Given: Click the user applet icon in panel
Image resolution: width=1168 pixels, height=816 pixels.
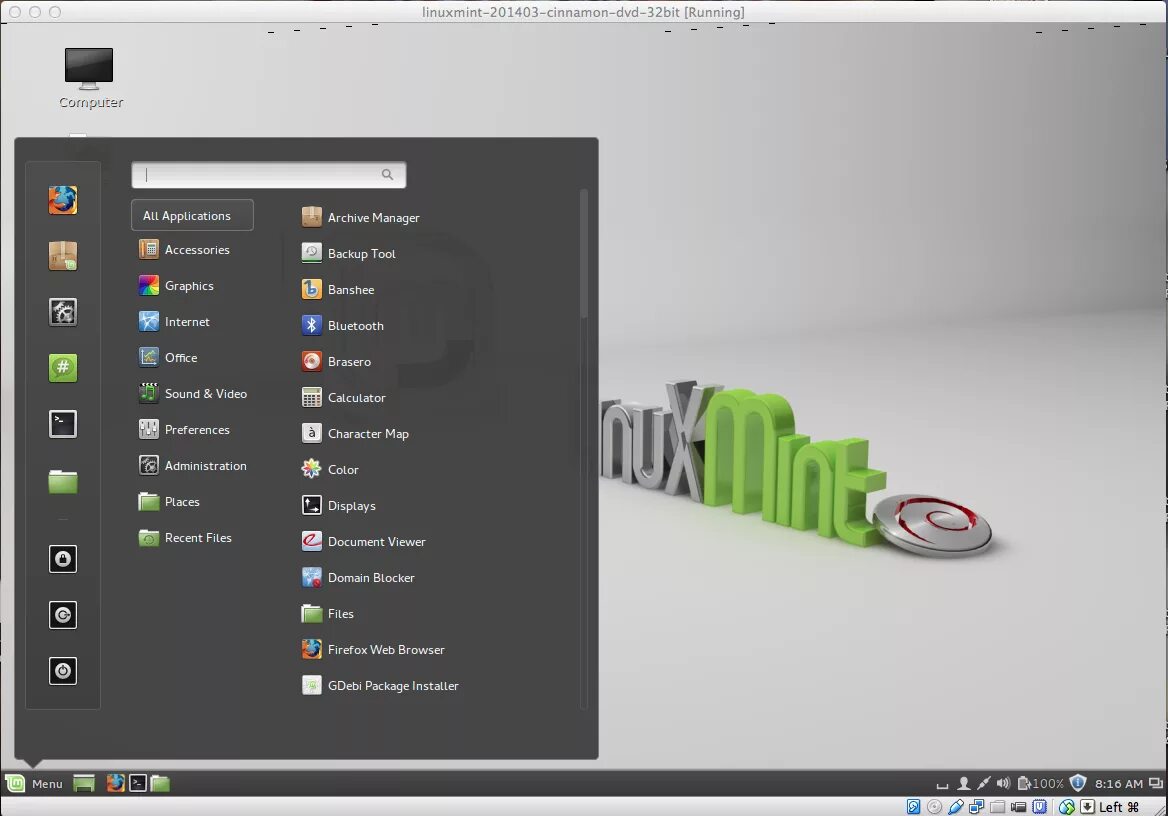Looking at the screenshot, I should (963, 783).
